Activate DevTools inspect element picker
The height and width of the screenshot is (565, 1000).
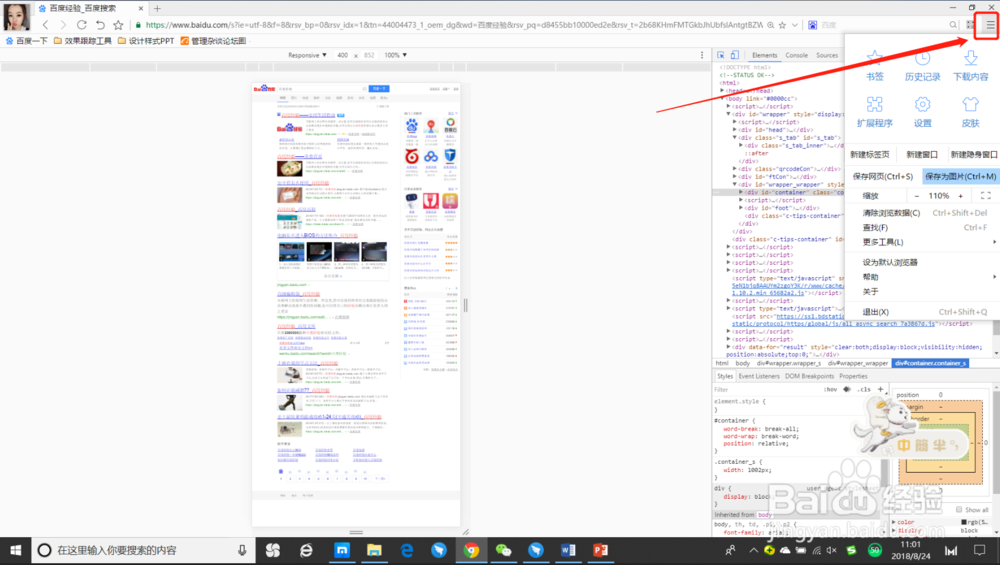[x=721, y=55]
